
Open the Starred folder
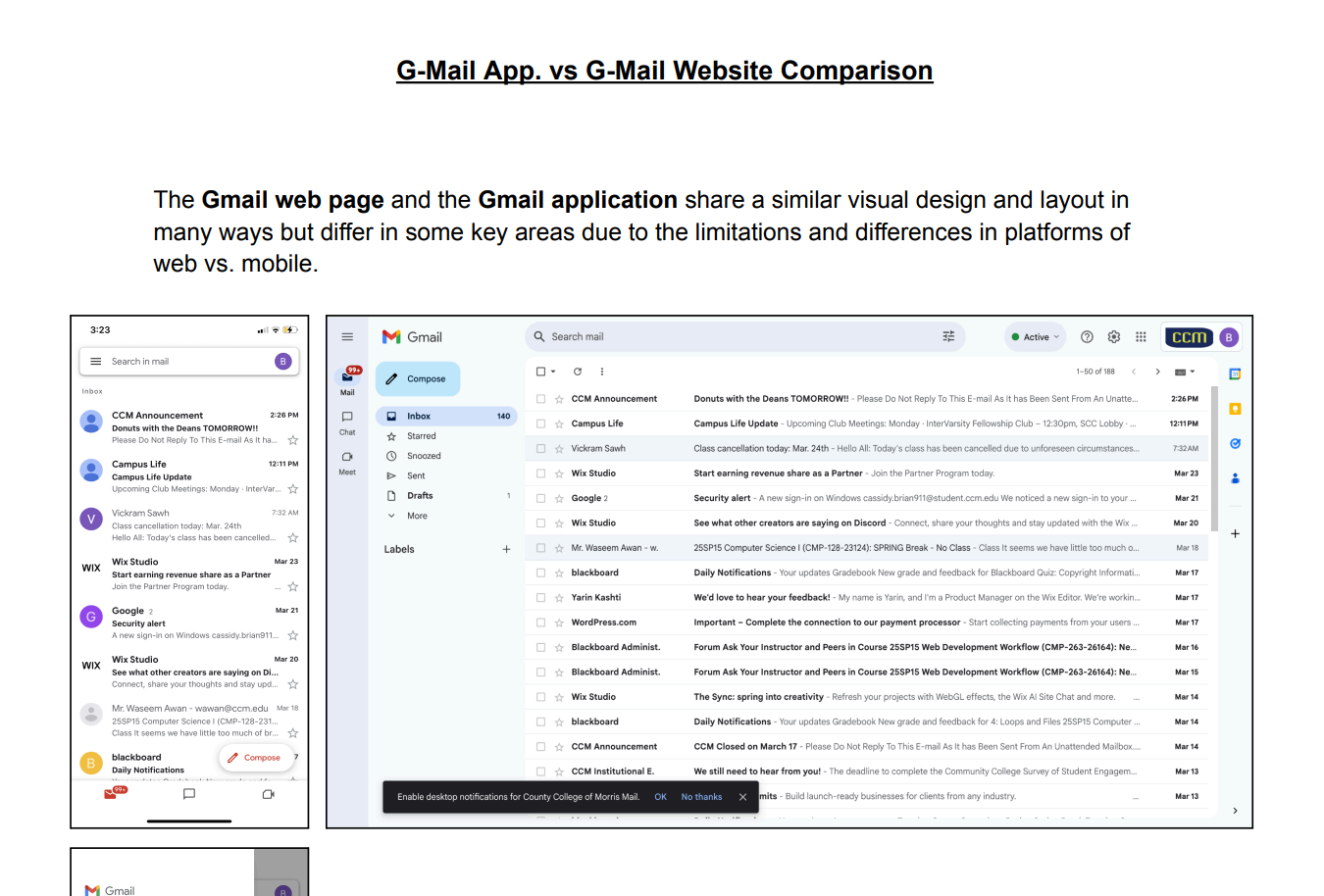(x=447, y=436)
